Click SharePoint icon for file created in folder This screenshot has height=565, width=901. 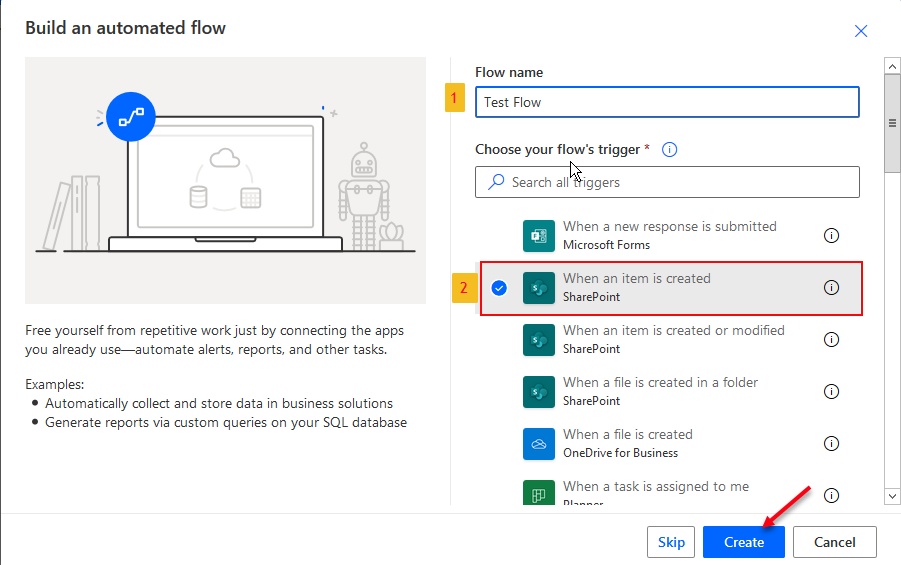click(x=538, y=392)
